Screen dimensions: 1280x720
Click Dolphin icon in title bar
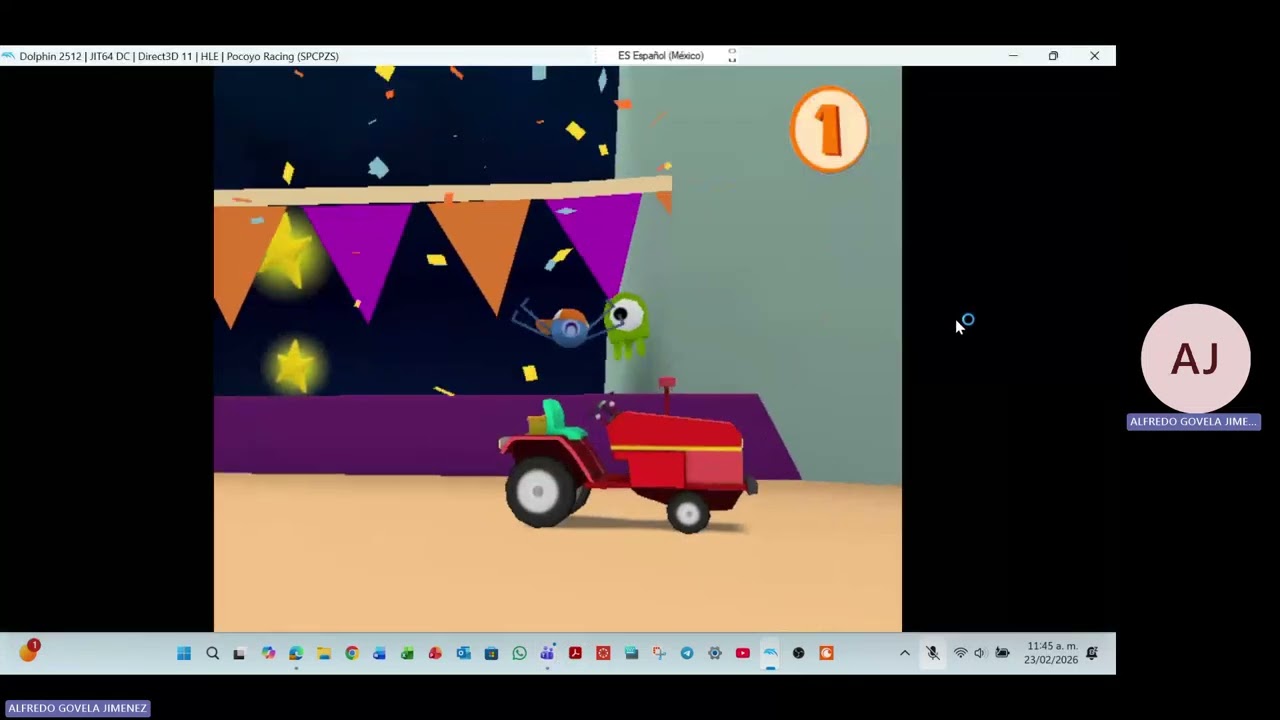coord(8,56)
